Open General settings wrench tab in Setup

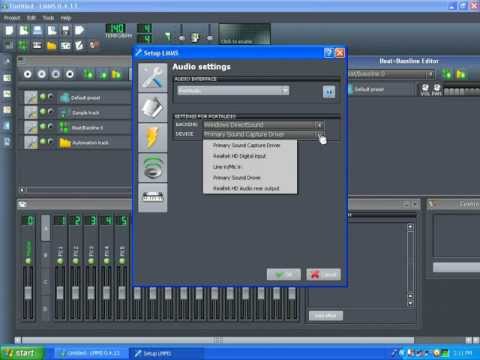pyautogui.click(x=153, y=77)
